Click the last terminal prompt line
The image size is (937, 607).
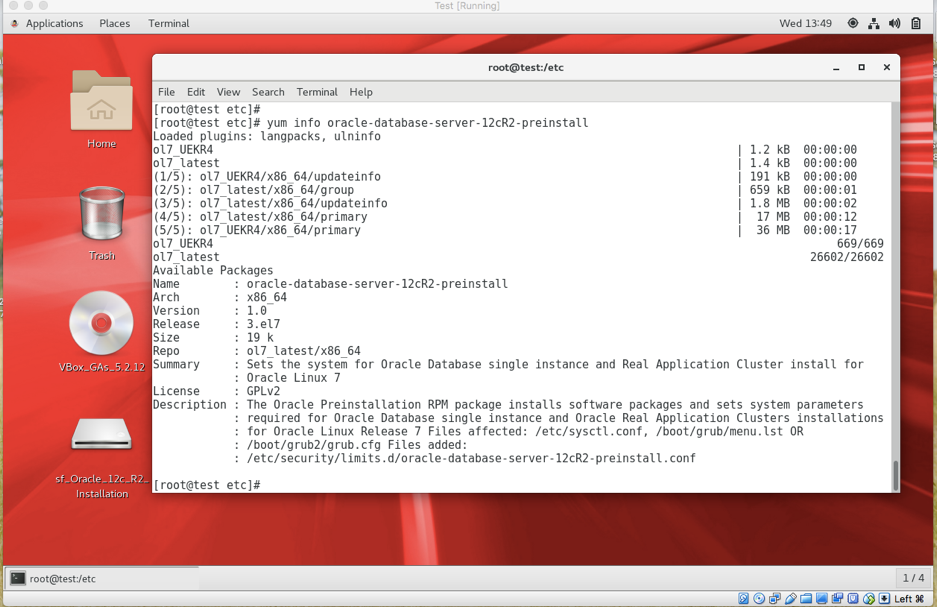click(x=207, y=485)
